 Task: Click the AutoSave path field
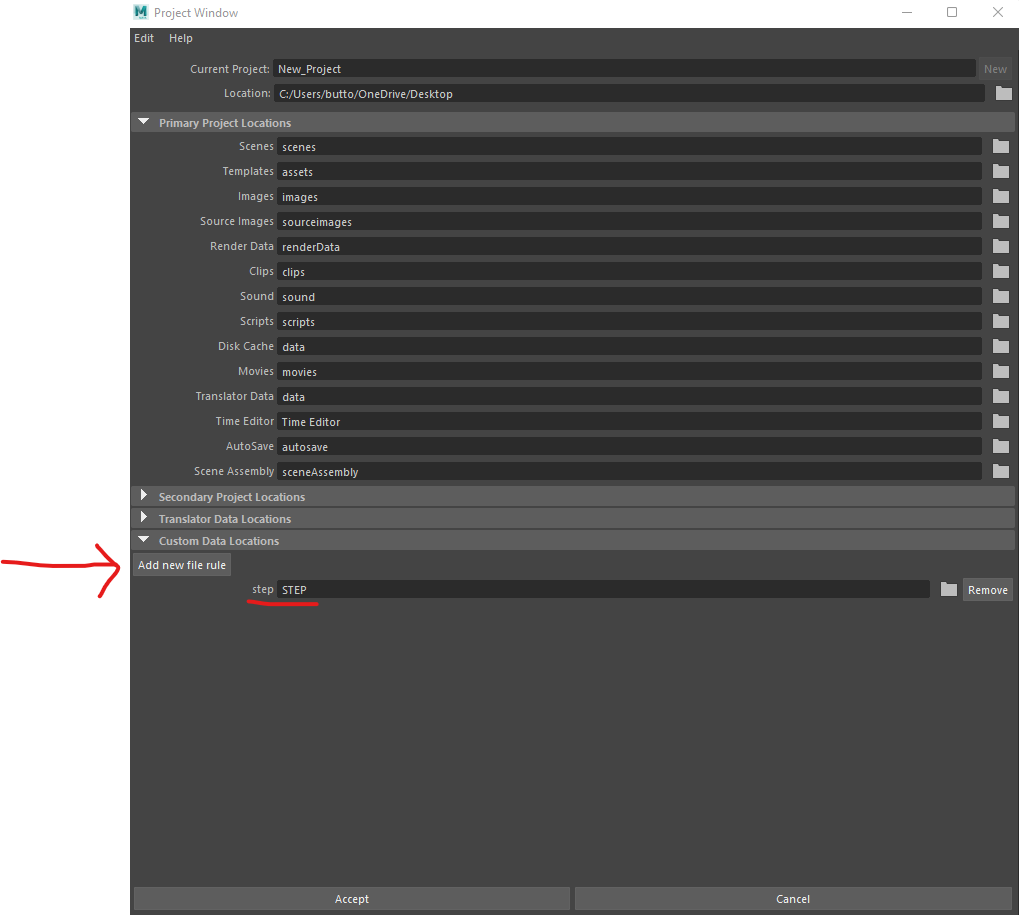coord(629,447)
